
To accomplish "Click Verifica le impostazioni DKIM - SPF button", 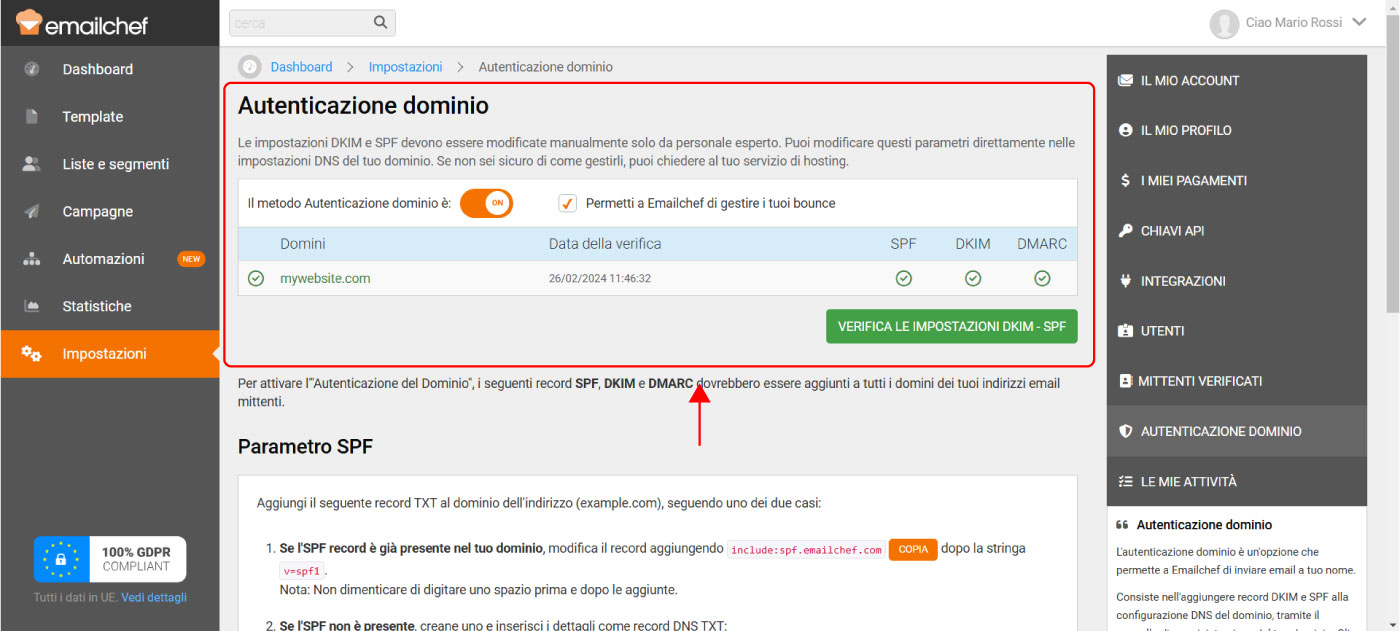I will click(952, 326).
